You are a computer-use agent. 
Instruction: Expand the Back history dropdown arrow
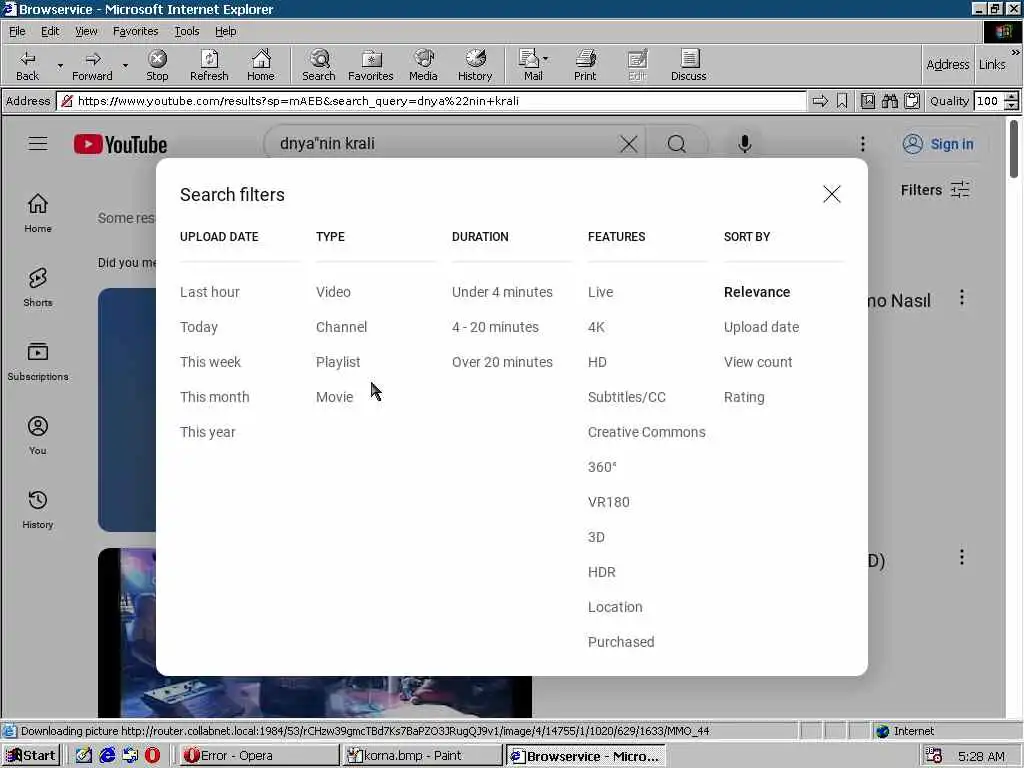[x=60, y=66]
